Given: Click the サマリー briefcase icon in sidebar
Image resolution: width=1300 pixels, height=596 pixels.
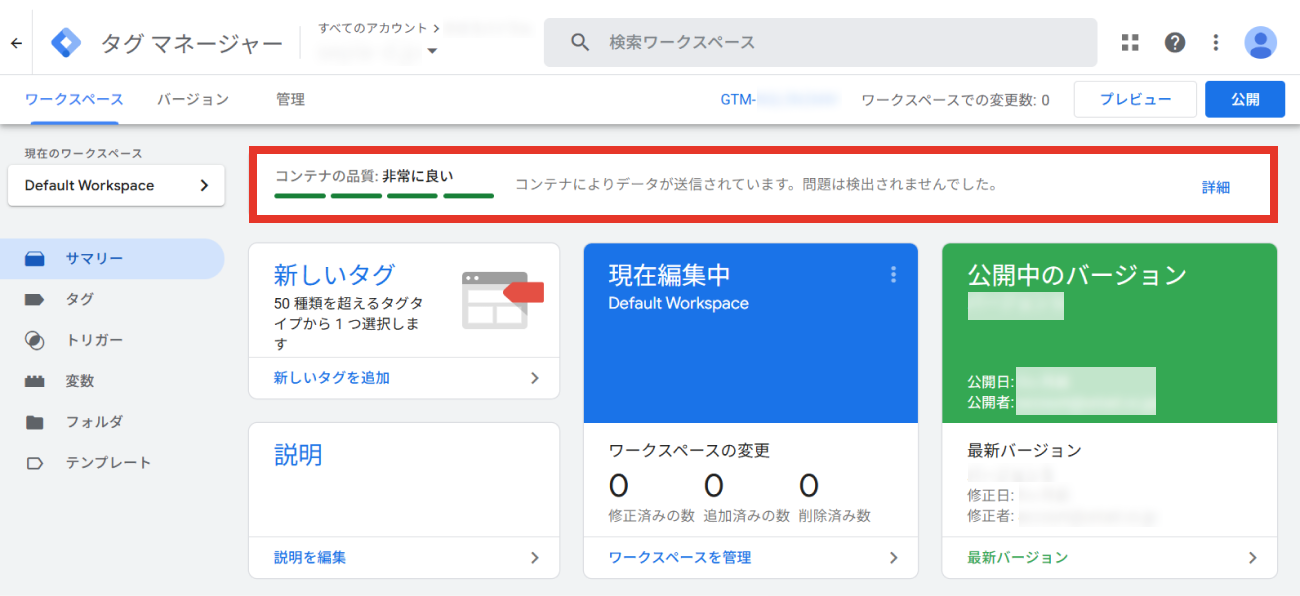Looking at the screenshot, I should [35, 258].
